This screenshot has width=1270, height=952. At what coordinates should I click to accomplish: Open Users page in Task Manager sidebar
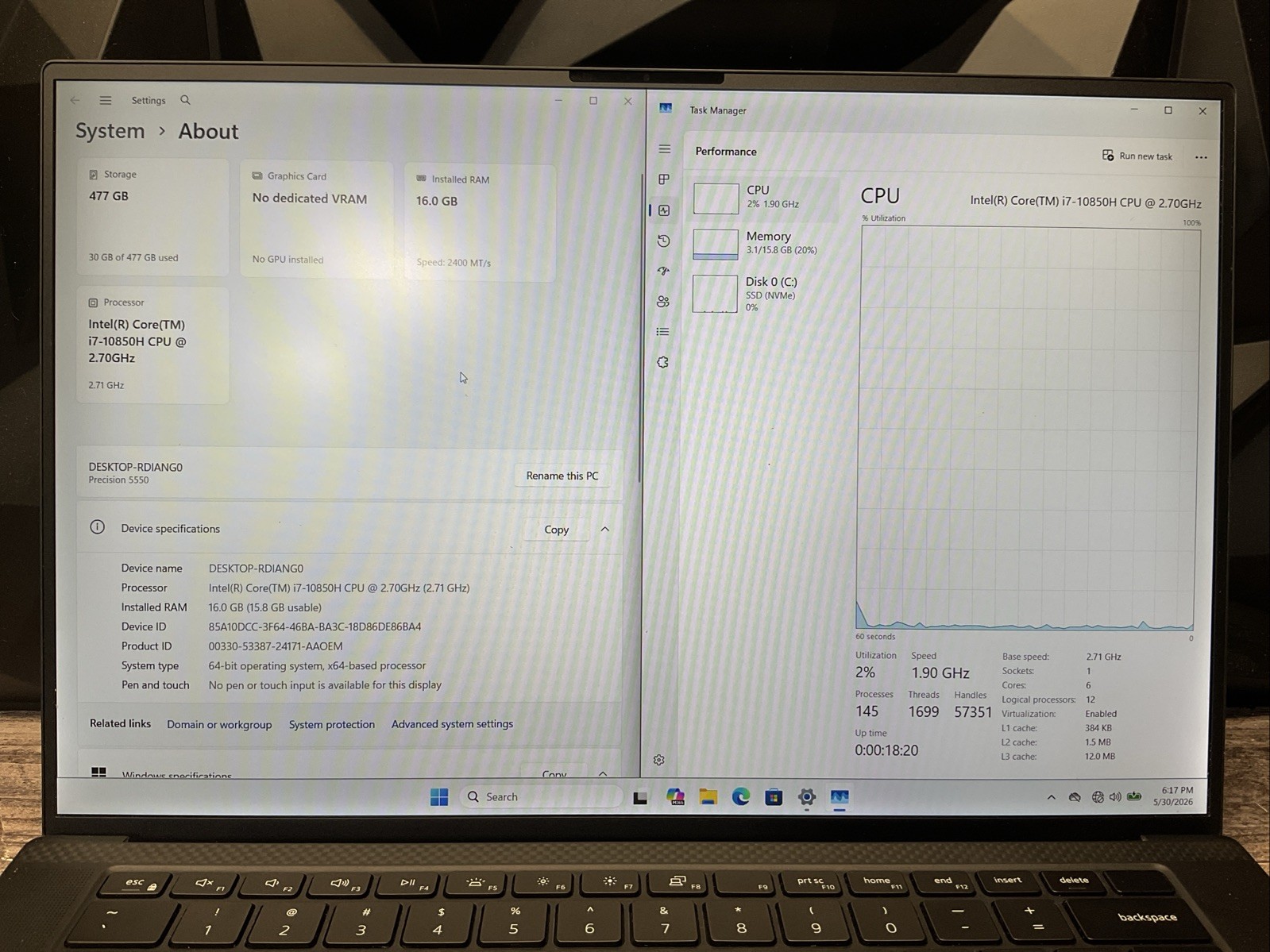pos(663,302)
